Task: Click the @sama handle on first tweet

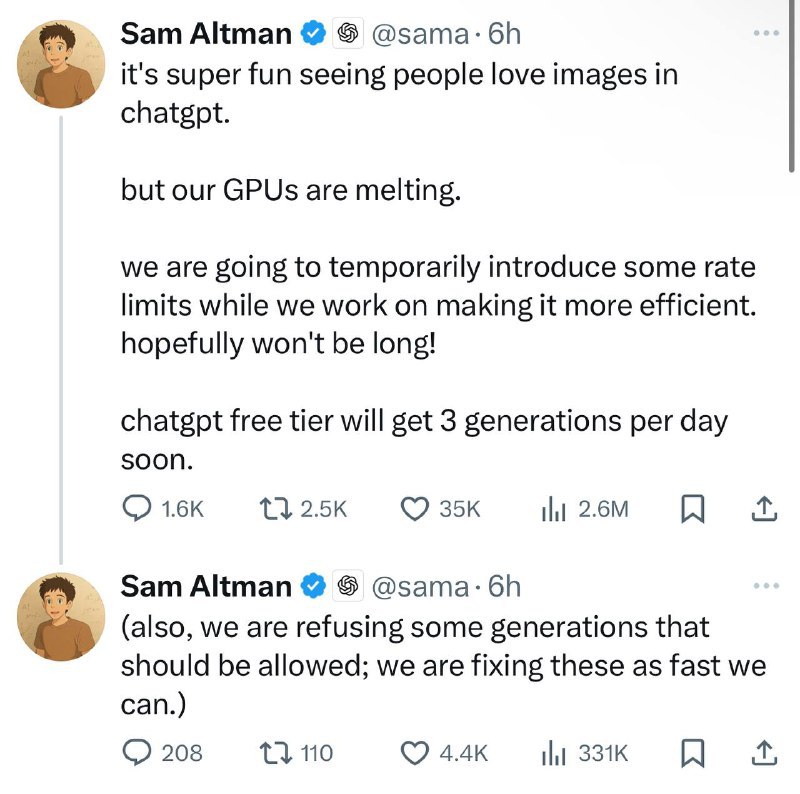Action: coord(413,33)
